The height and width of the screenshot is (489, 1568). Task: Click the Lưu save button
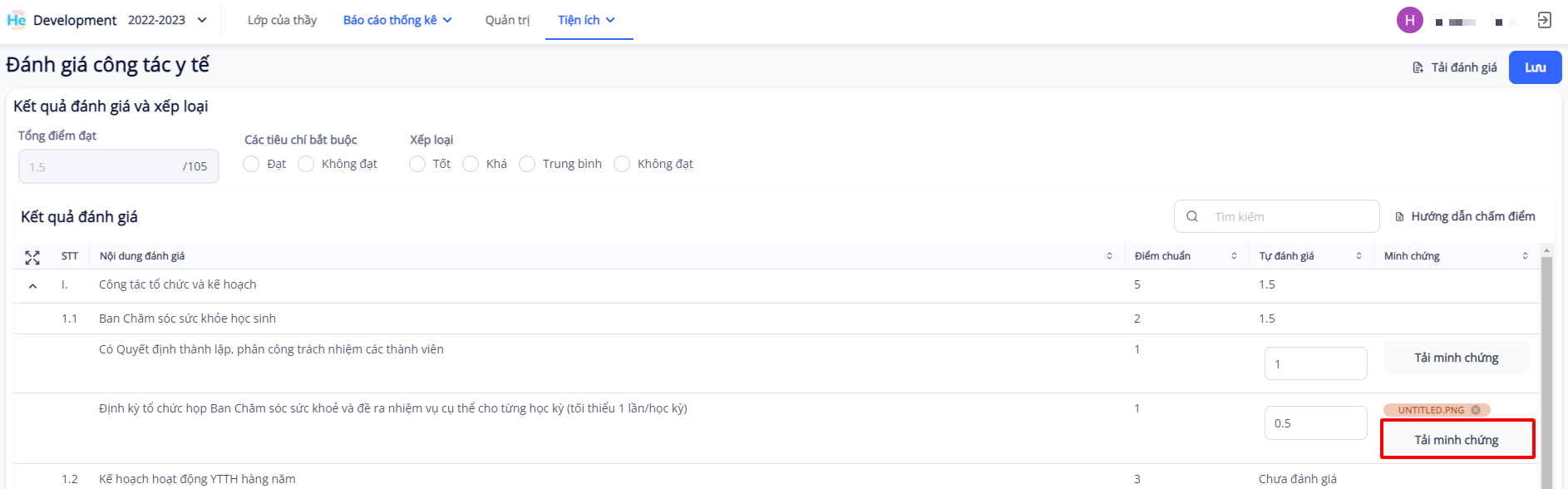click(1535, 67)
